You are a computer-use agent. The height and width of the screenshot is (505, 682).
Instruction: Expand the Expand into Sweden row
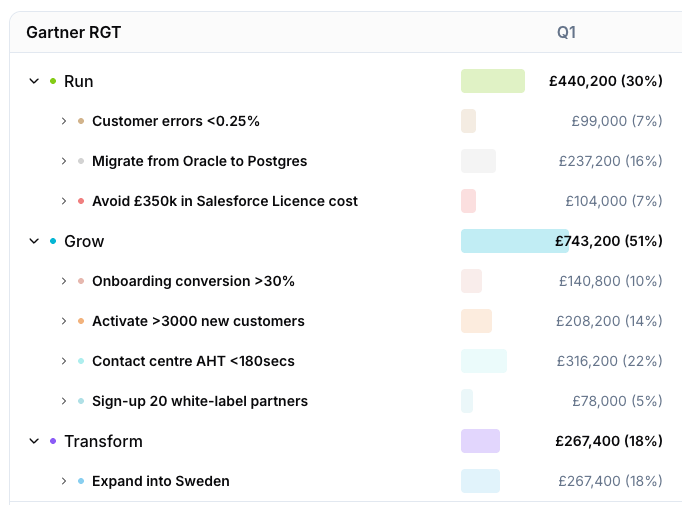[x=64, y=481]
